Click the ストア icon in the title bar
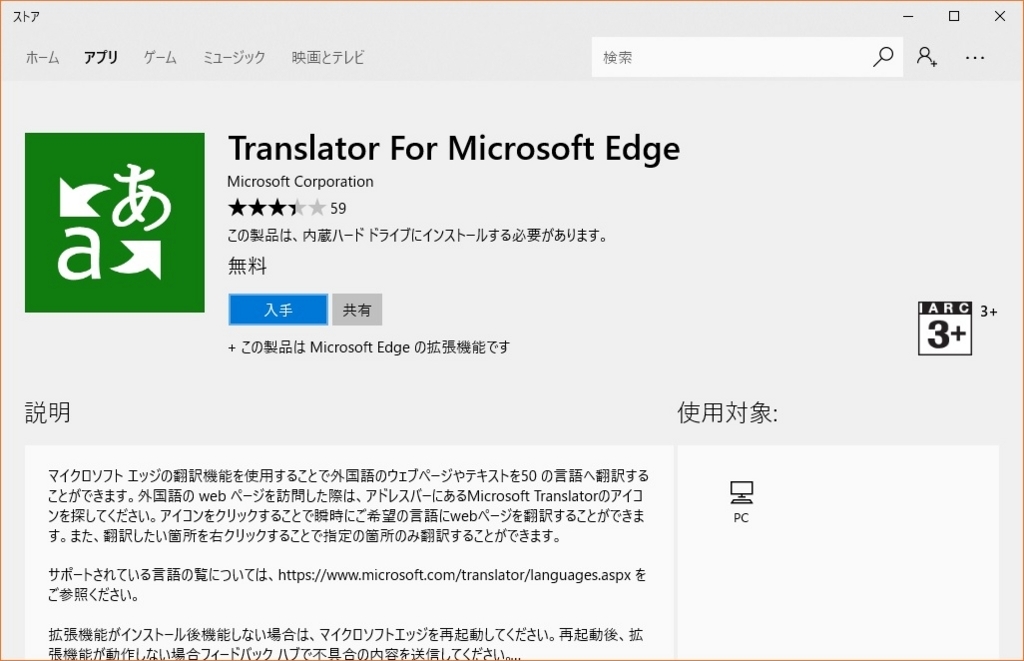The image size is (1024, 661). click(25, 16)
